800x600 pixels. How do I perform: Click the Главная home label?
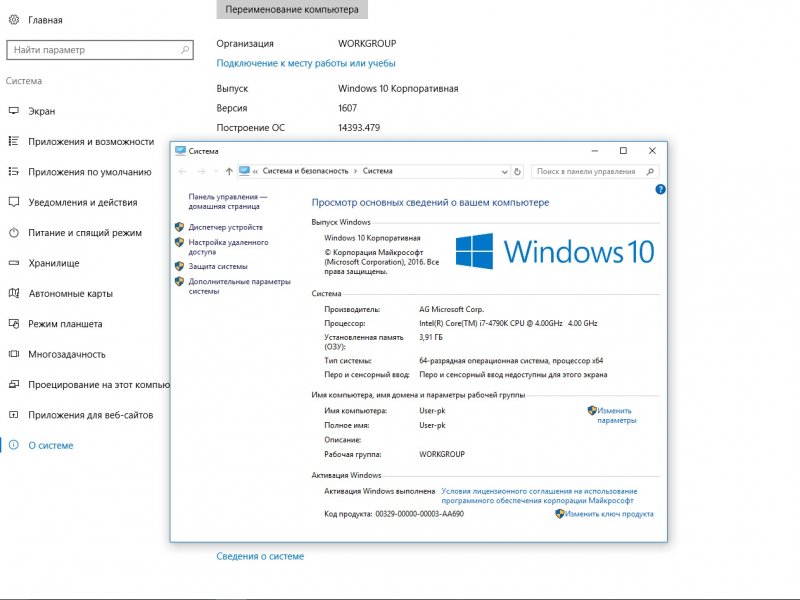tap(45, 20)
